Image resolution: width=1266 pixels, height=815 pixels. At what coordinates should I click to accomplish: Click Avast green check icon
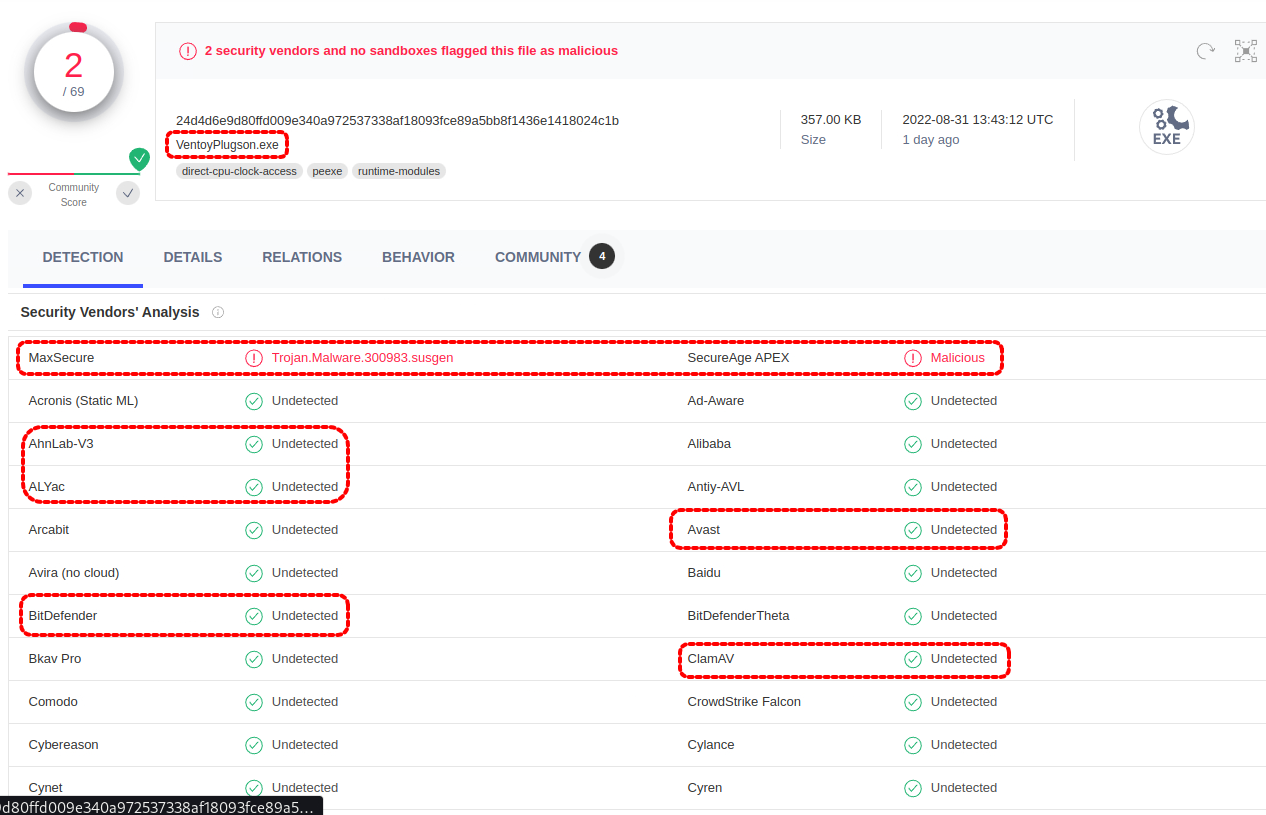(x=913, y=530)
